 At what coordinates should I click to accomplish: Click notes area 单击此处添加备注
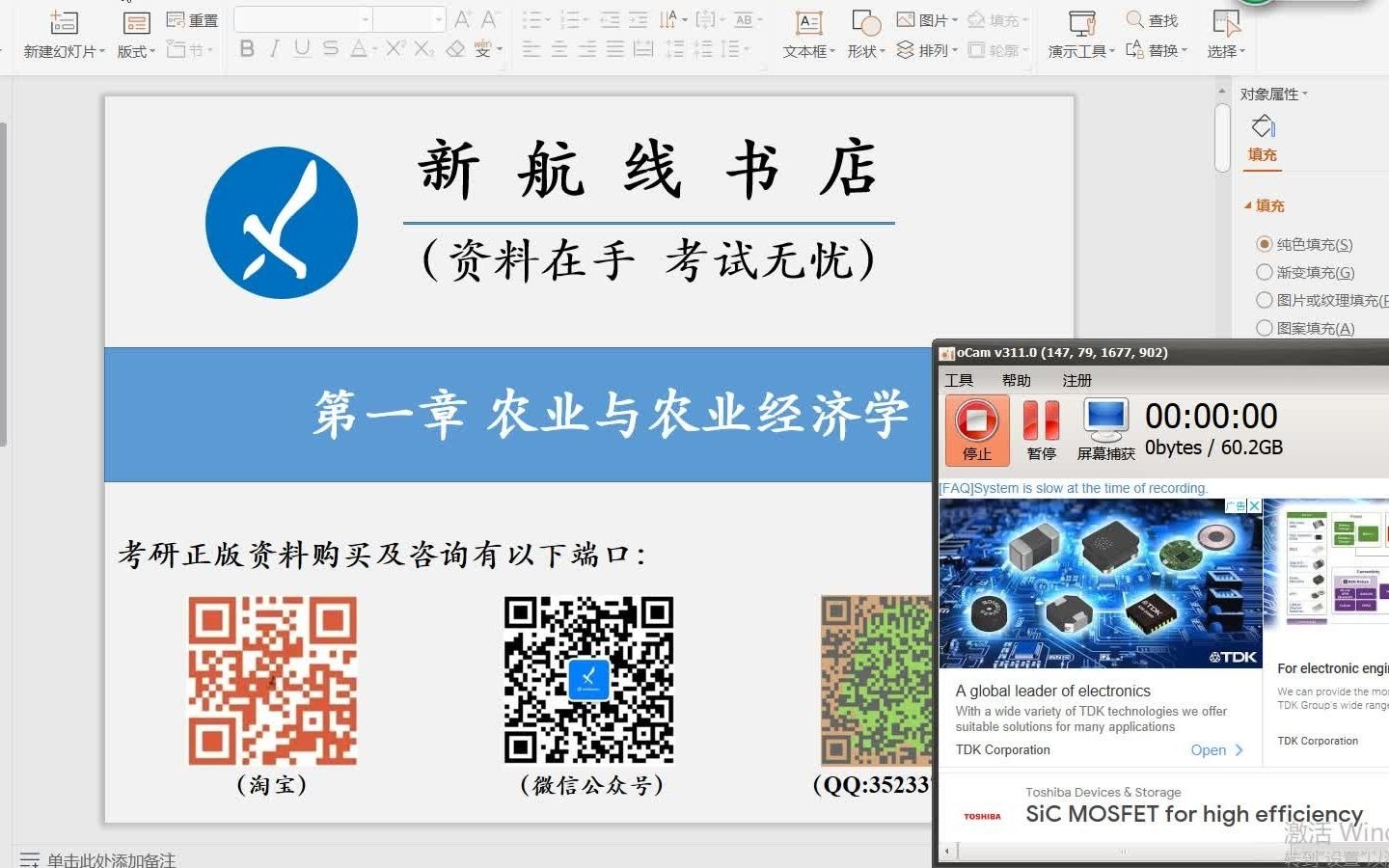(x=111, y=859)
